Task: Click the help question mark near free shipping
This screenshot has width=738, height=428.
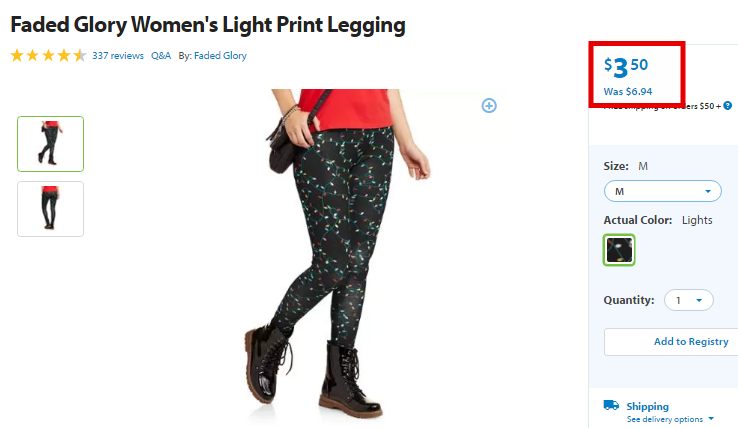Action: pos(728,105)
